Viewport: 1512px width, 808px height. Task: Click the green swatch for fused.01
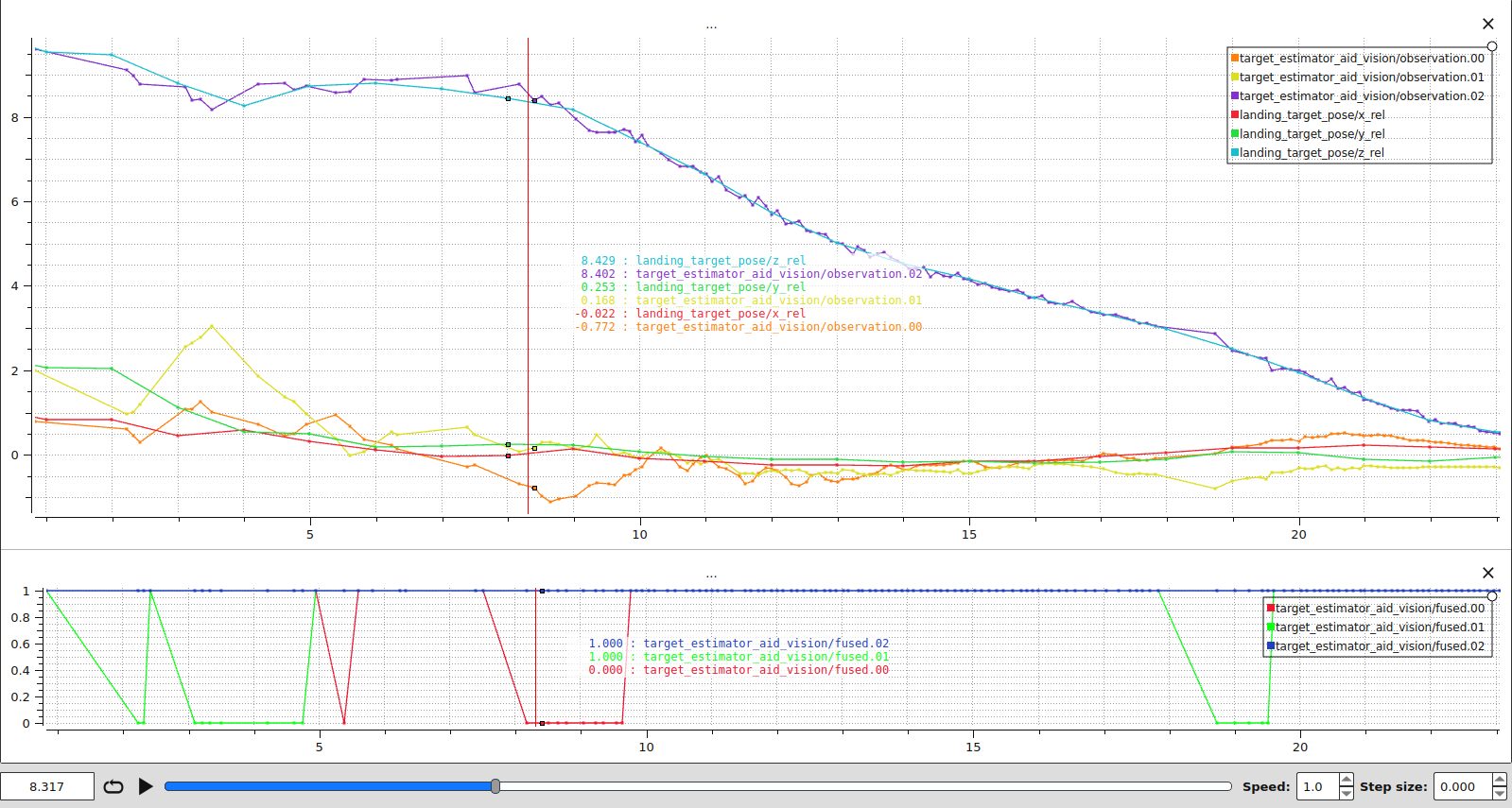(x=1271, y=627)
